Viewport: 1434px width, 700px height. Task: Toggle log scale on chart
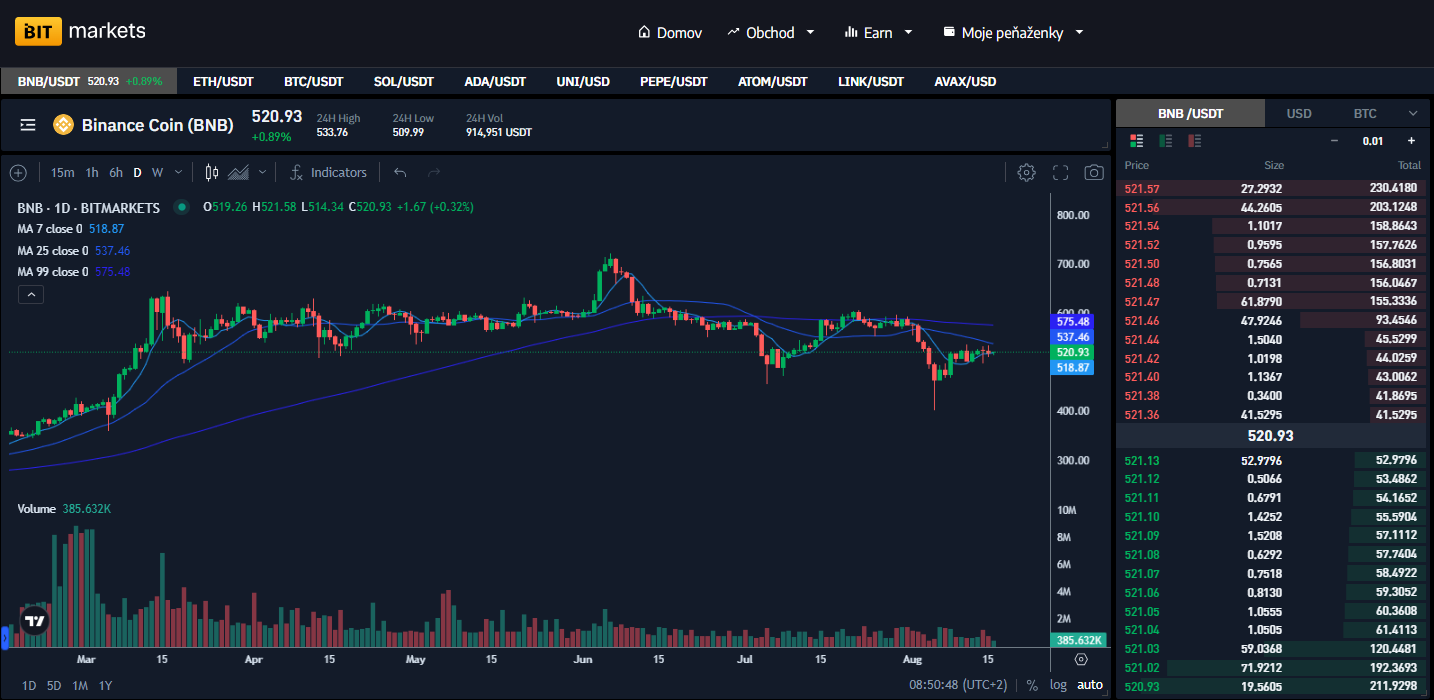(x=1058, y=685)
